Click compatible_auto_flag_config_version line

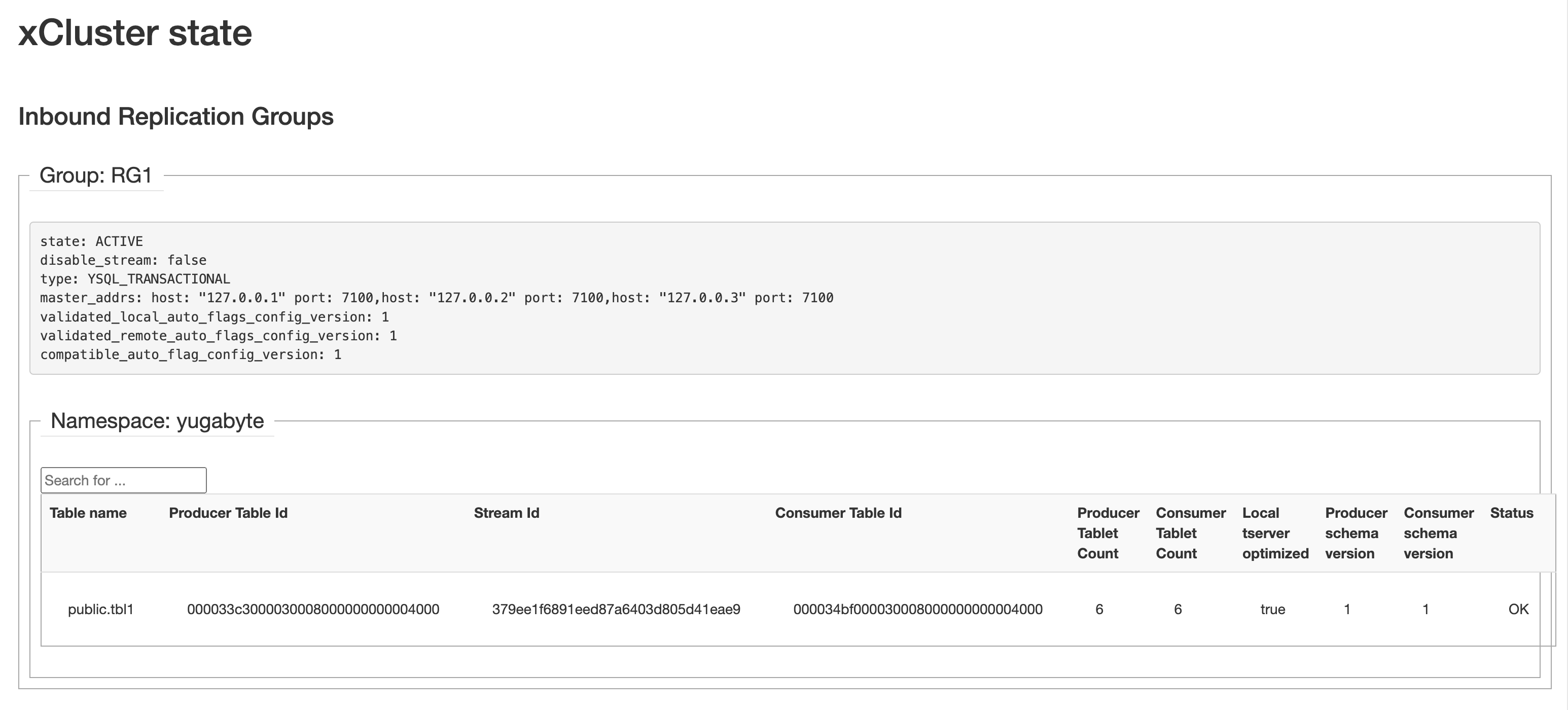pos(191,355)
